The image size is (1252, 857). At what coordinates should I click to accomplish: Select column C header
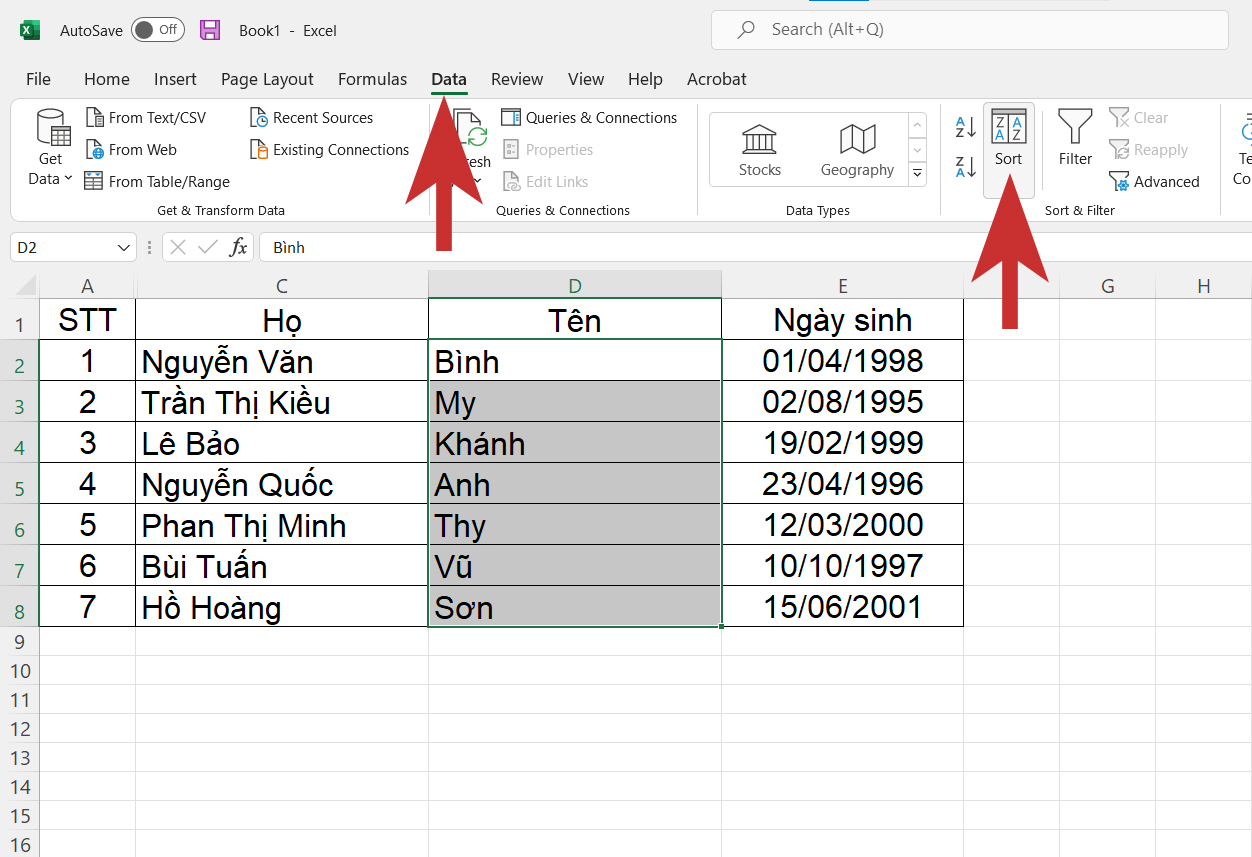pyautogui.click(x=282, y=286)
